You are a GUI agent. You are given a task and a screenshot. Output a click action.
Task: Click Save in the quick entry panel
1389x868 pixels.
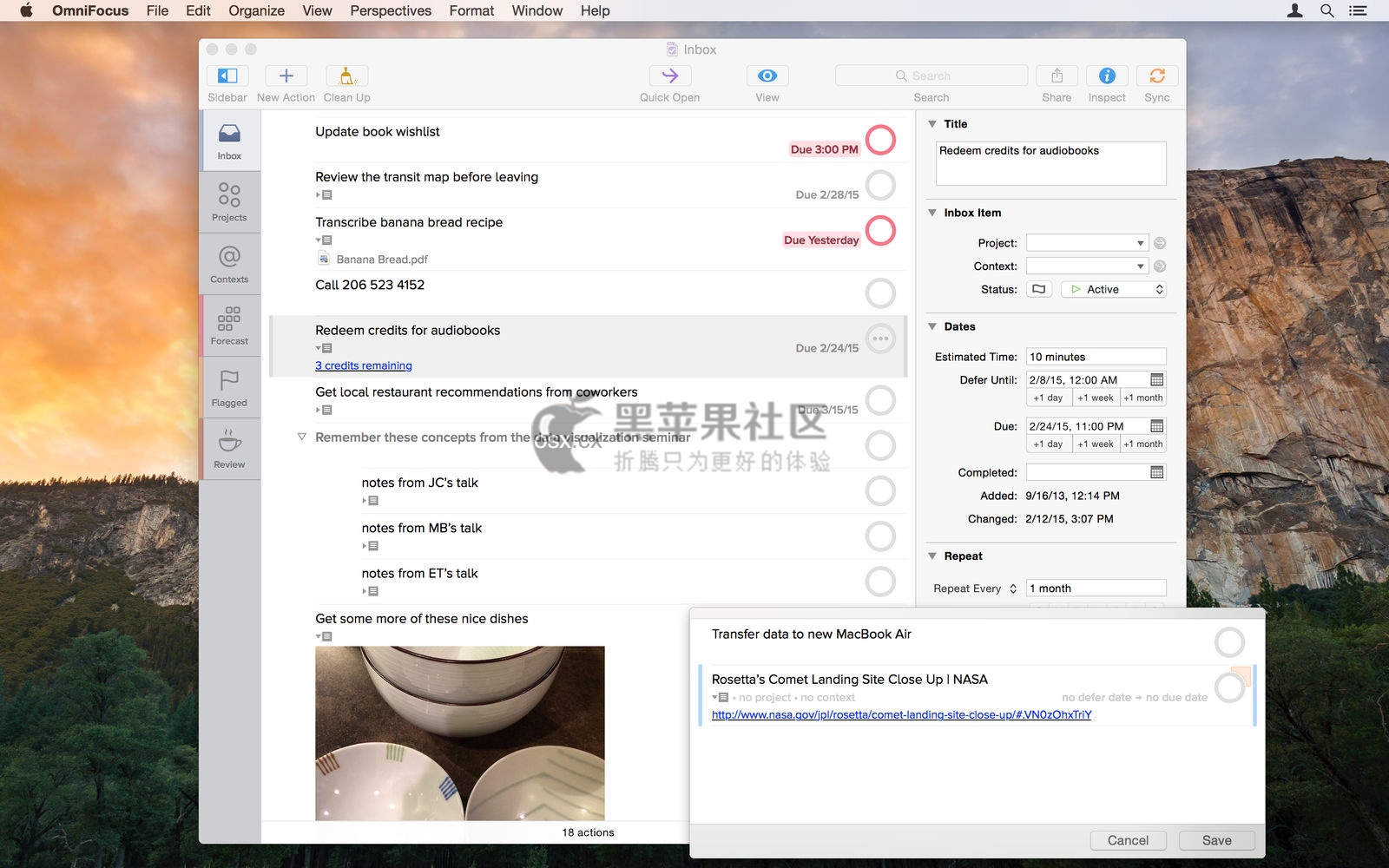(1216, 840)
